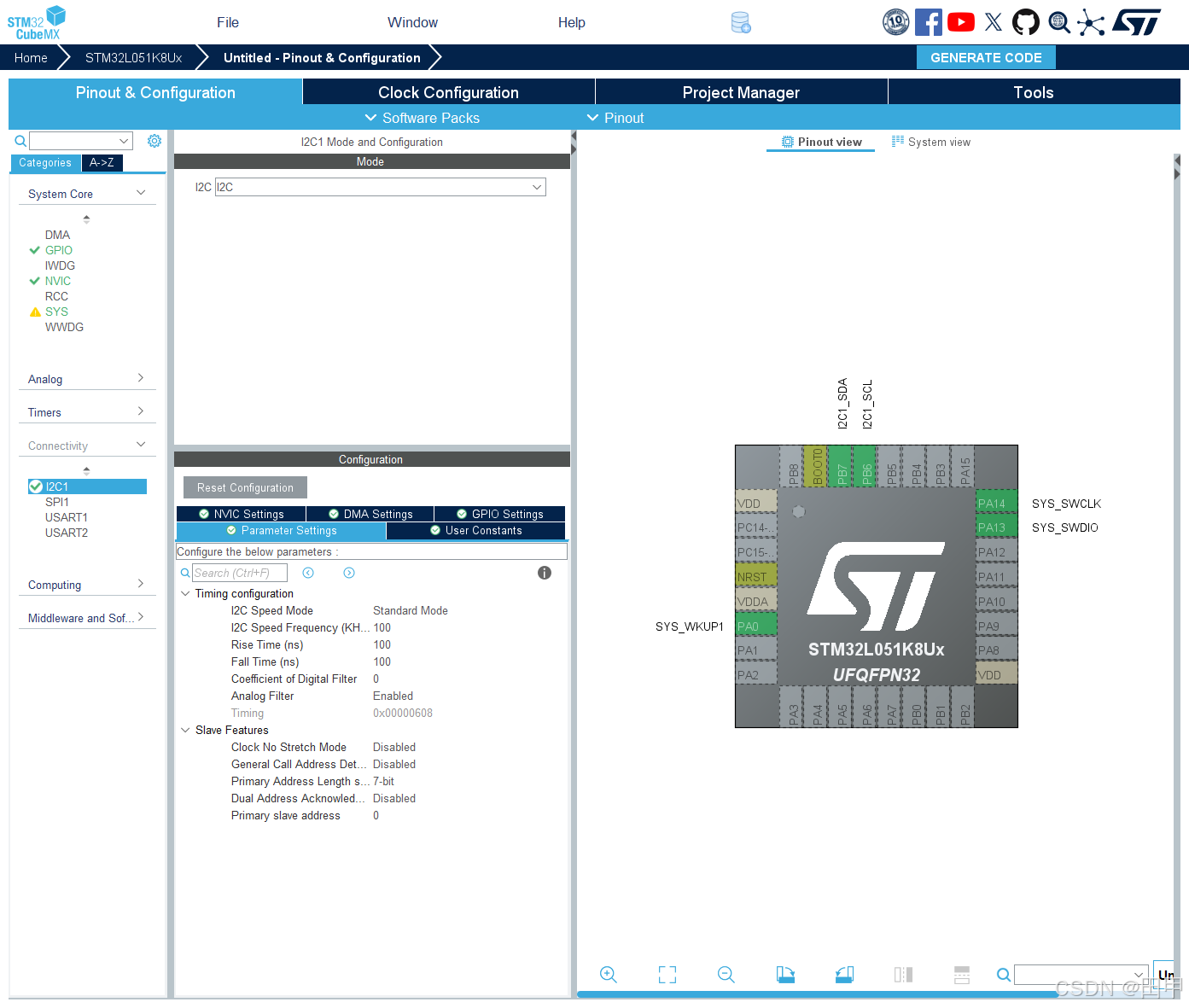Click the parameter Search field
Image resolution: width=1189 pixels, height=1008 pixels.
239,573
